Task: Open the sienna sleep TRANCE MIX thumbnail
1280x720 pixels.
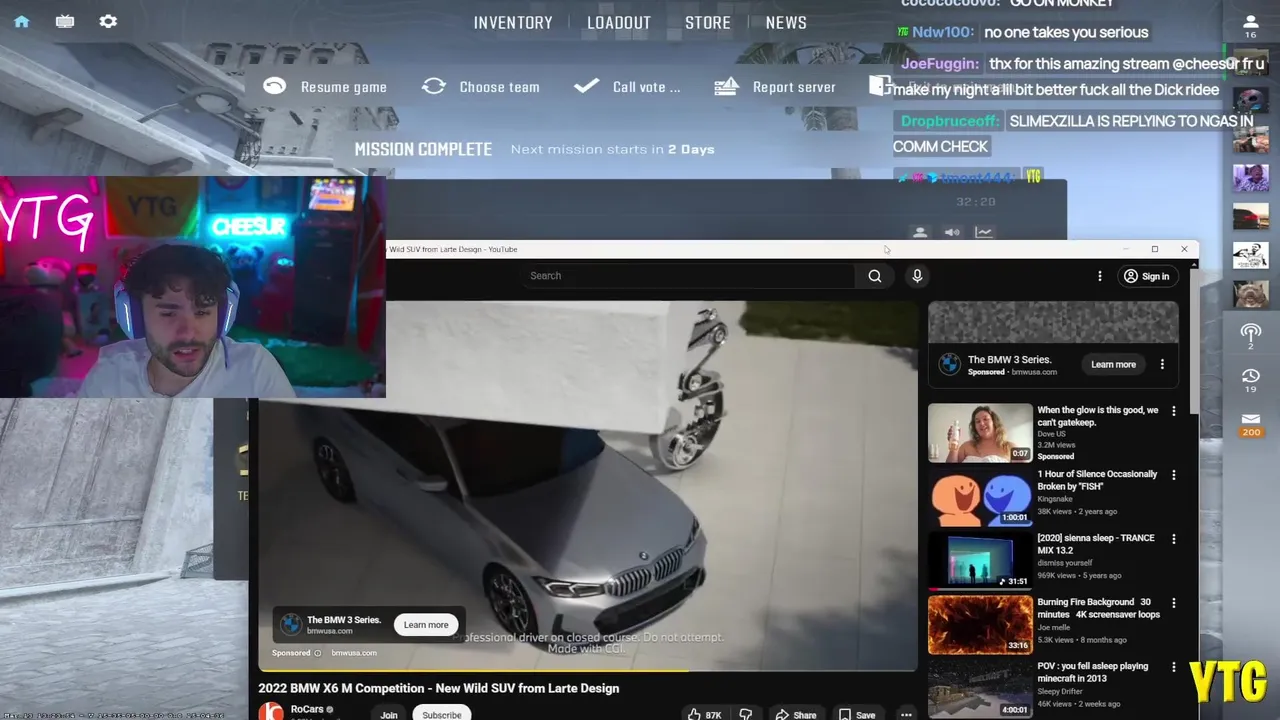Action: 980,560
